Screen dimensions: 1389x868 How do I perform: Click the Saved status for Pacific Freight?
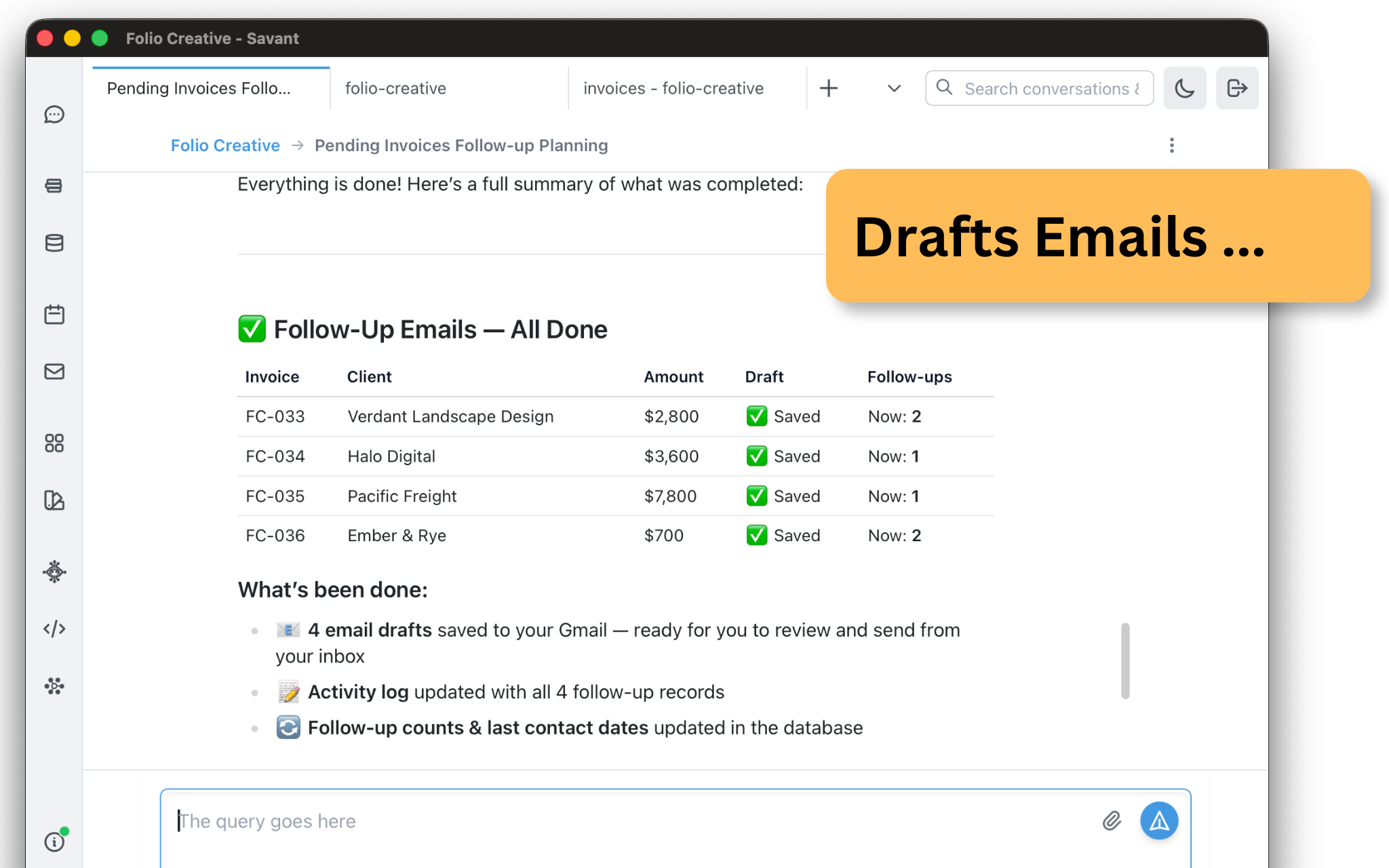(x=783, y=496)
